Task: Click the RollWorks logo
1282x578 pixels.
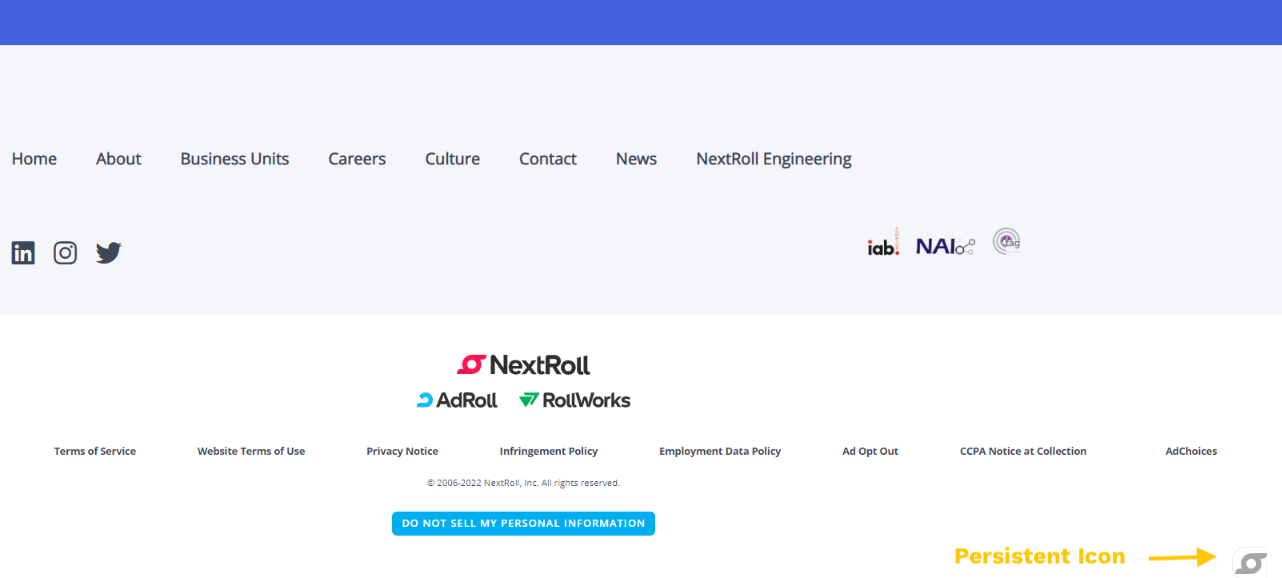Action: (x=575, y=400)
